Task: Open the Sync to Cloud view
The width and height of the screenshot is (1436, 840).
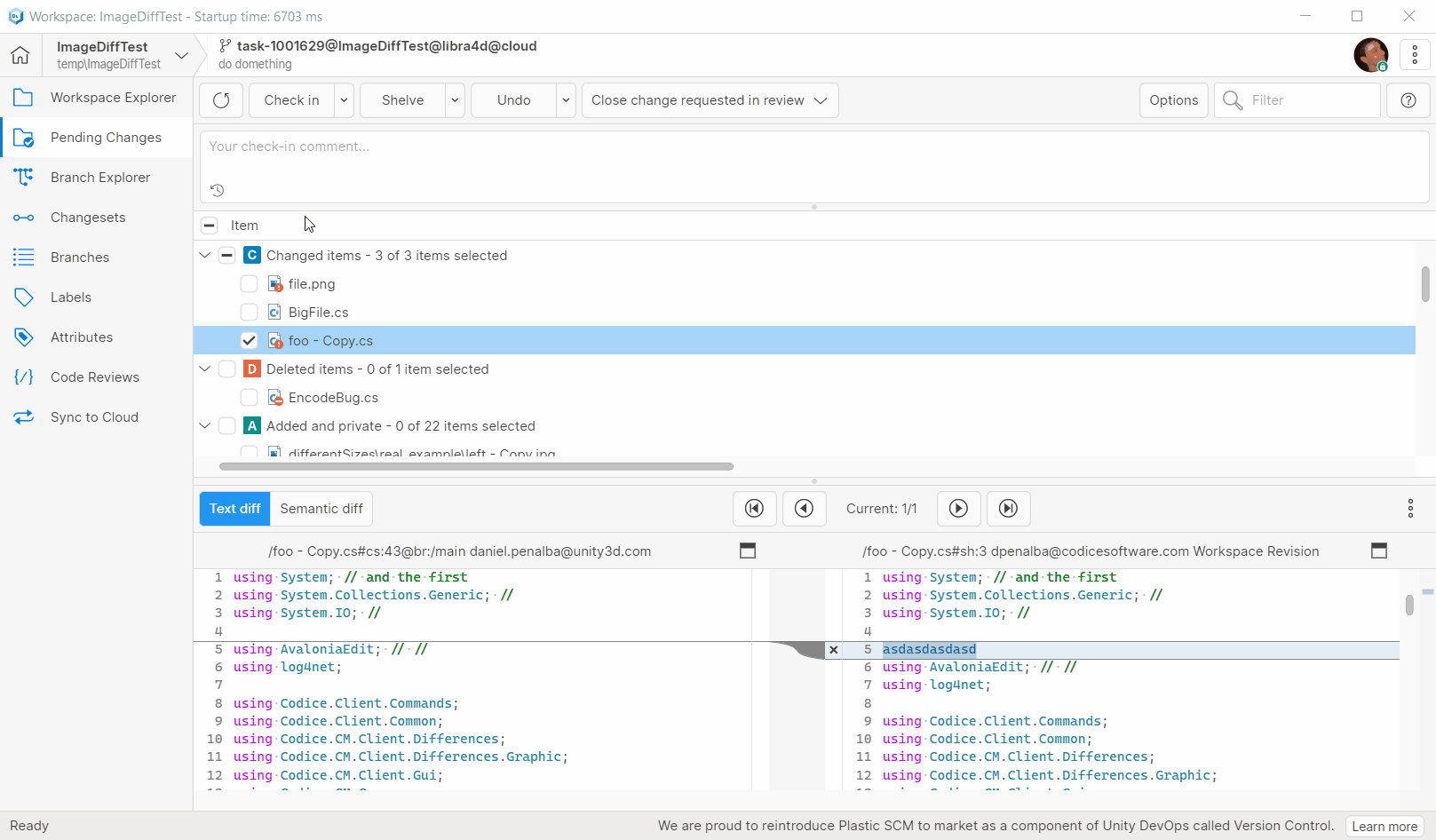Action: 94,416
